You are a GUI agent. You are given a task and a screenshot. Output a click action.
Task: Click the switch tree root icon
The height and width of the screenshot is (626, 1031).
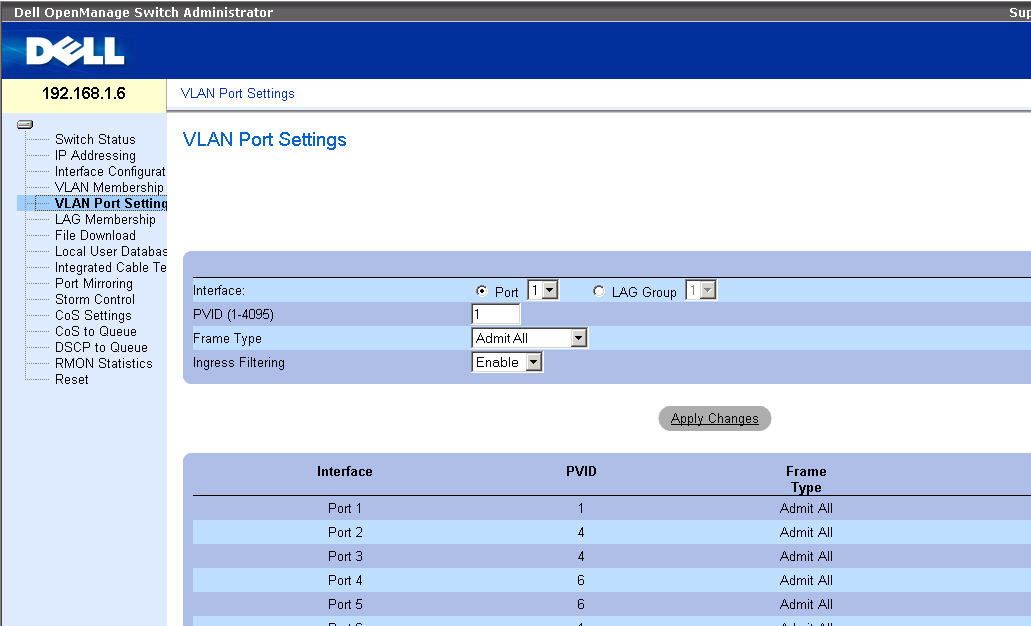(x=25, y=124)
